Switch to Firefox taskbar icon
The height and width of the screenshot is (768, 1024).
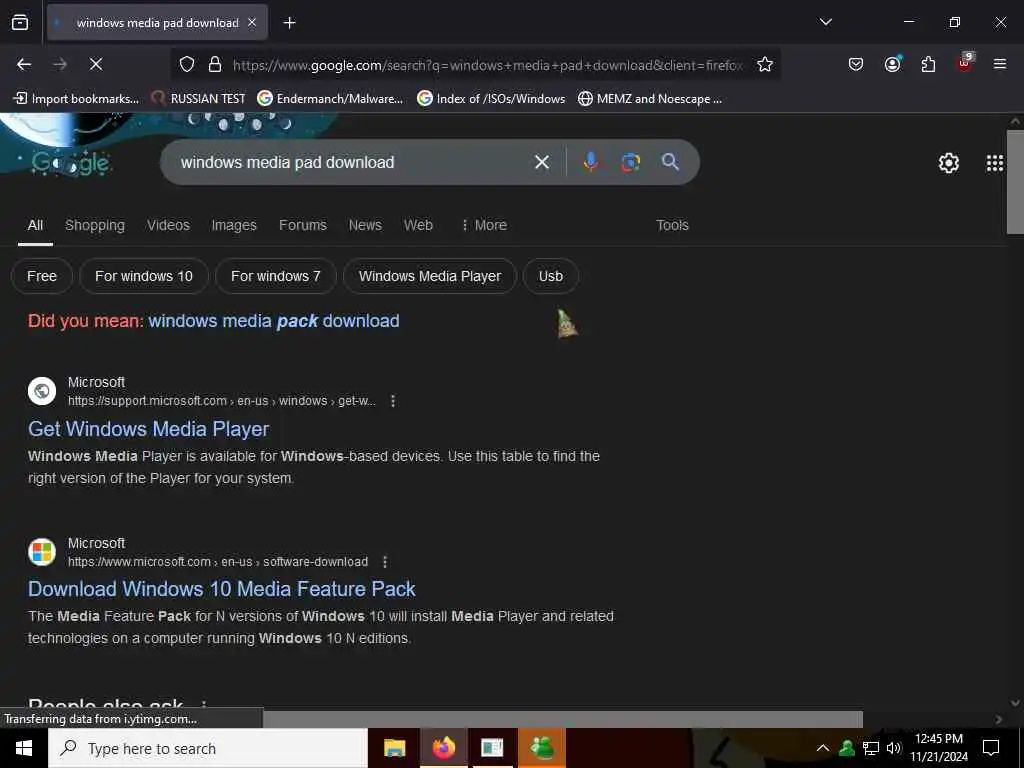[x=443, y=748]
